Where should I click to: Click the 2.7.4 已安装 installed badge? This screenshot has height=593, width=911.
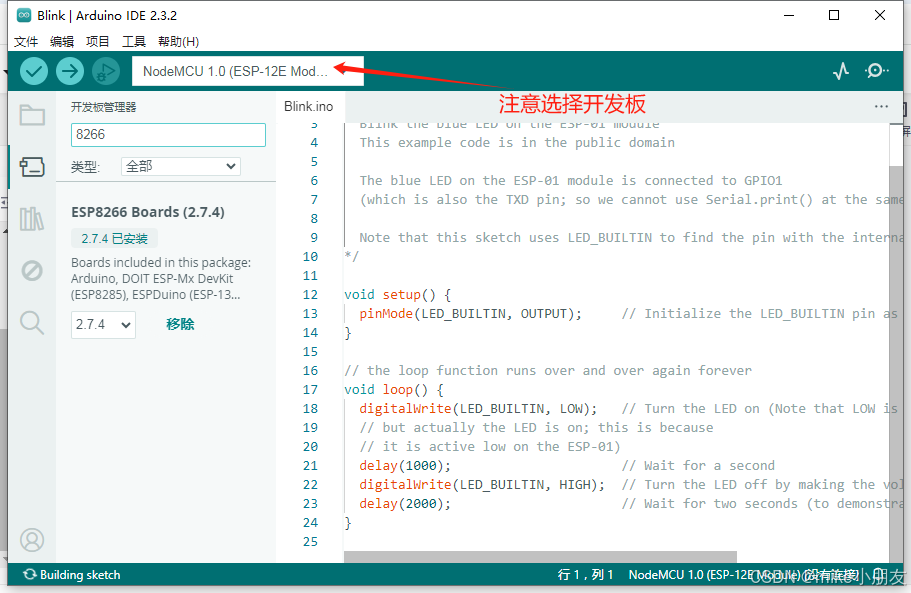coord(114,239)
